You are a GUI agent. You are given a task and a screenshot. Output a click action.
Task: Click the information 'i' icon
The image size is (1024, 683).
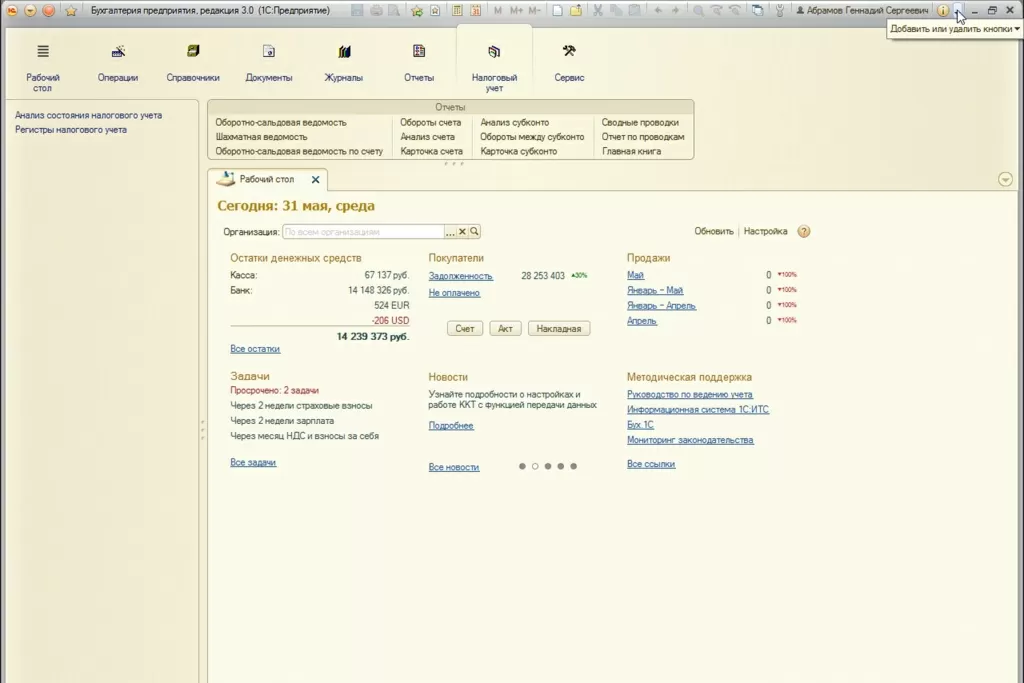click(942, 10)
